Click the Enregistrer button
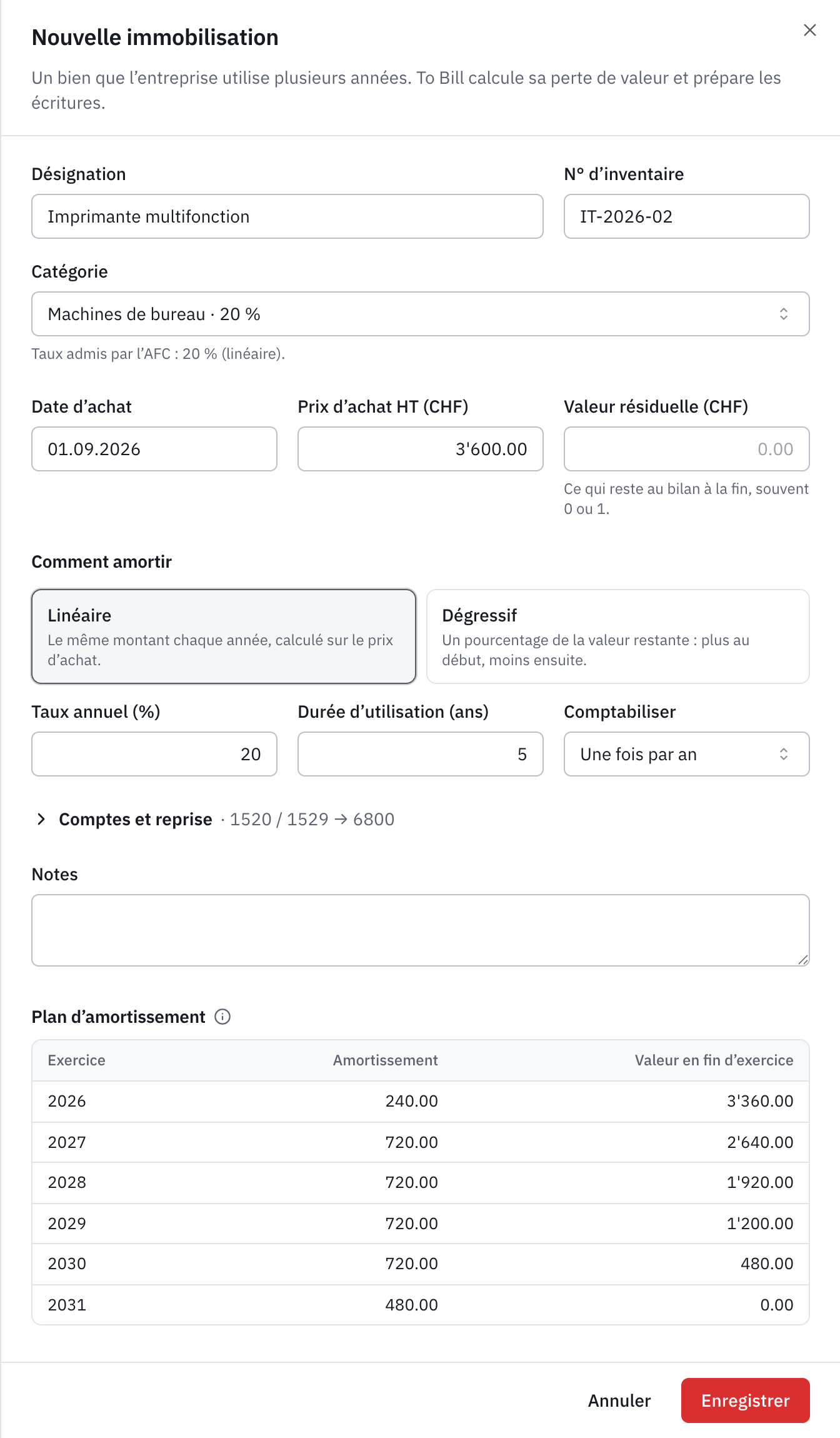The height and width of the screenshot is (1438, 840). click(x=746, y=1400)
